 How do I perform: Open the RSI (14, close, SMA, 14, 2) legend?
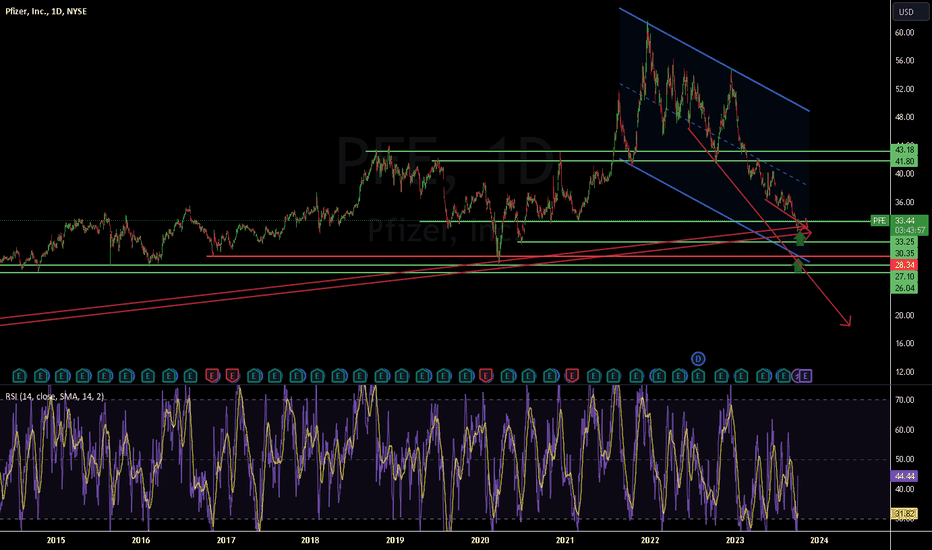(55, 396)
